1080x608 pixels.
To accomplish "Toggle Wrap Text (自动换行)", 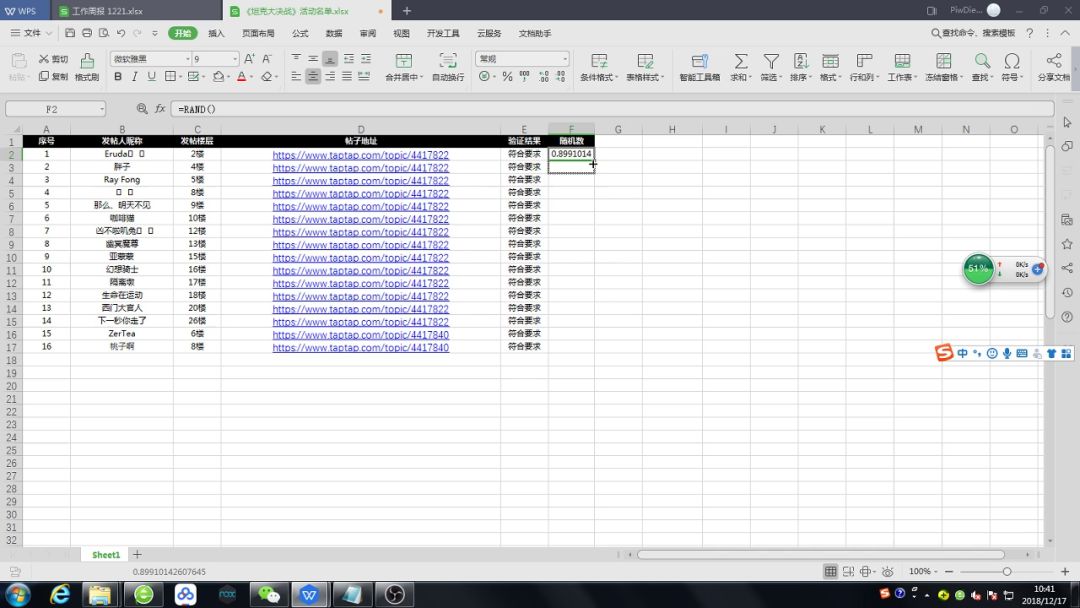I will click(447, 62).
